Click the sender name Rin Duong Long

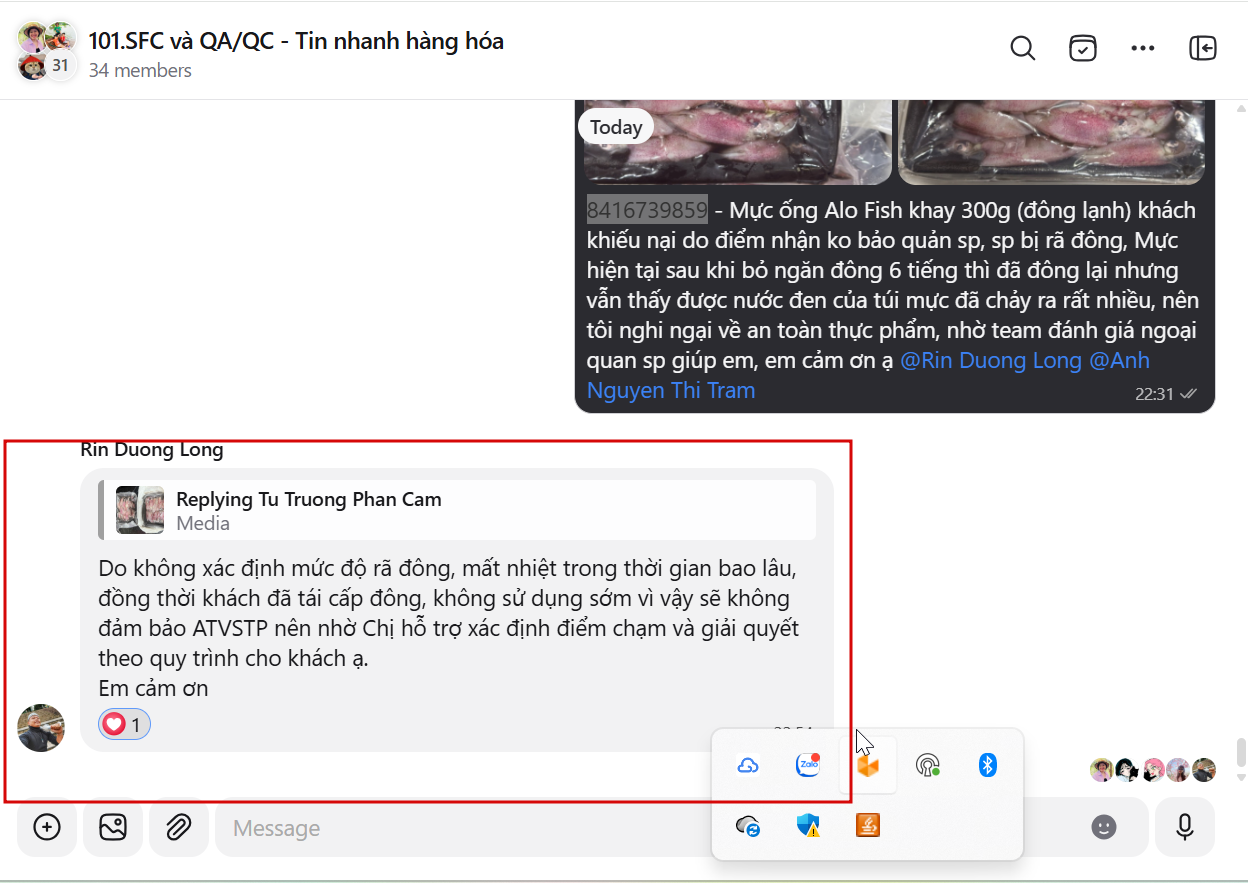click(x=151, y=450)
